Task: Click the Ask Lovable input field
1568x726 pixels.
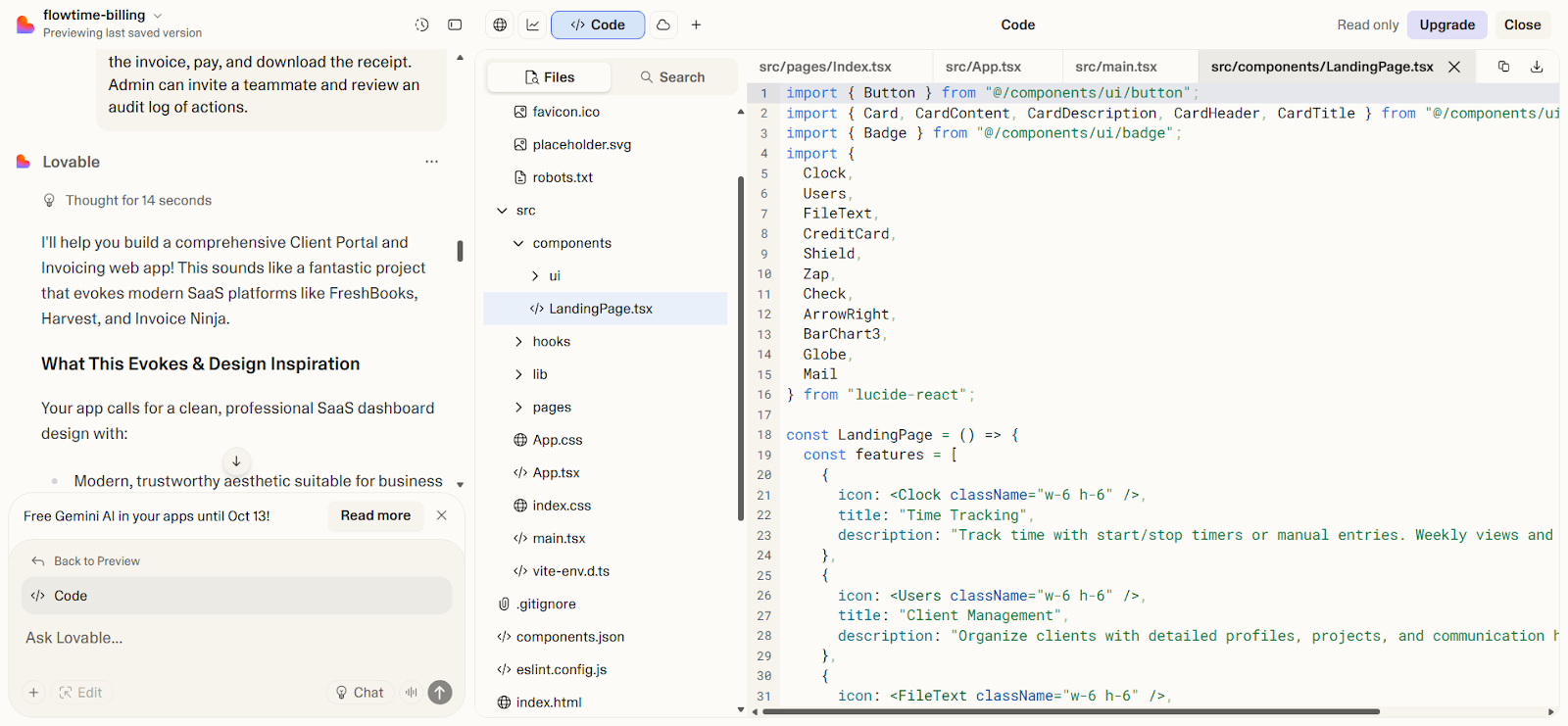Action: [x=236, y=638]
